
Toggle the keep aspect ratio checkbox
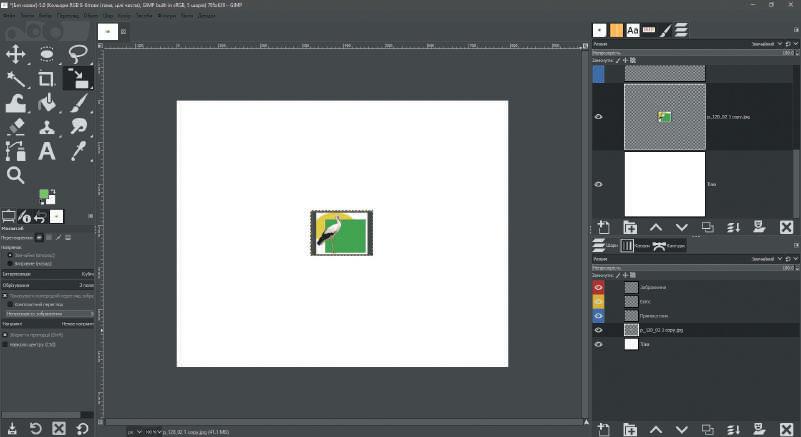5,335
